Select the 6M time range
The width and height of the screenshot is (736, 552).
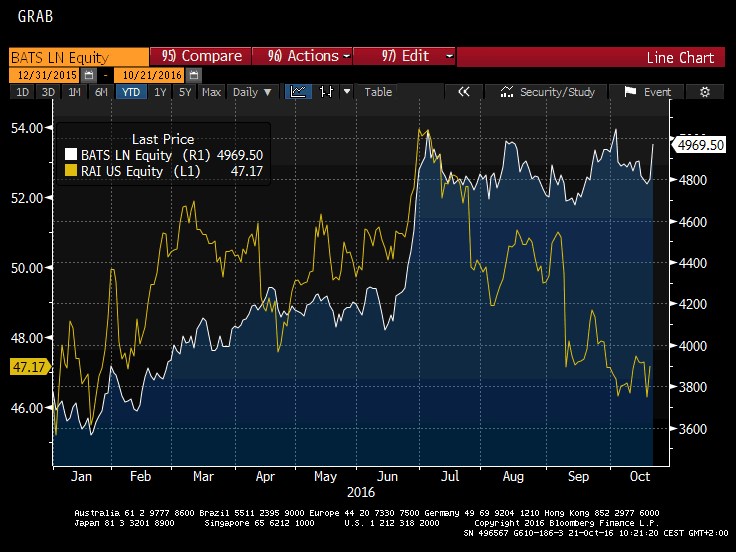point(101,92)
